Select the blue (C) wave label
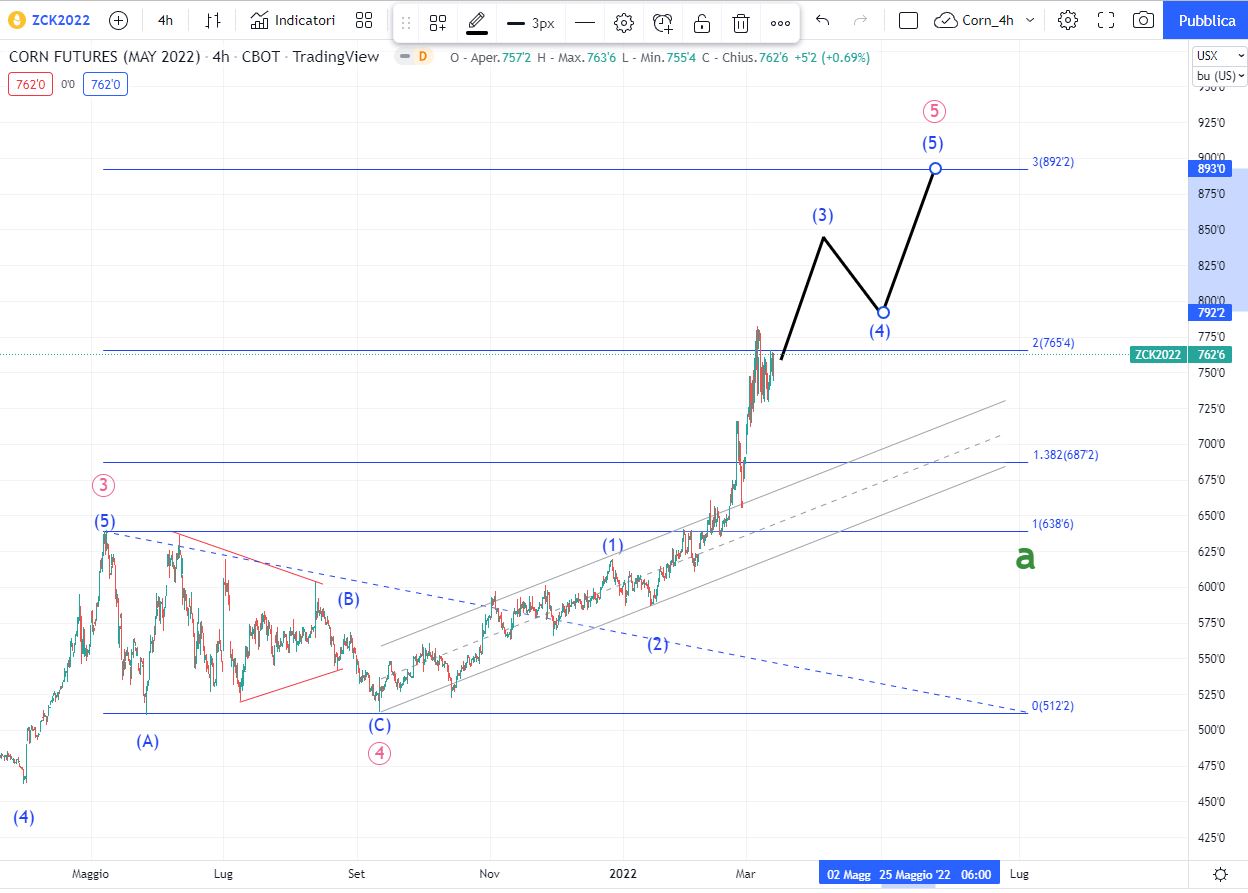The image size is (1248, 893). 379,725
